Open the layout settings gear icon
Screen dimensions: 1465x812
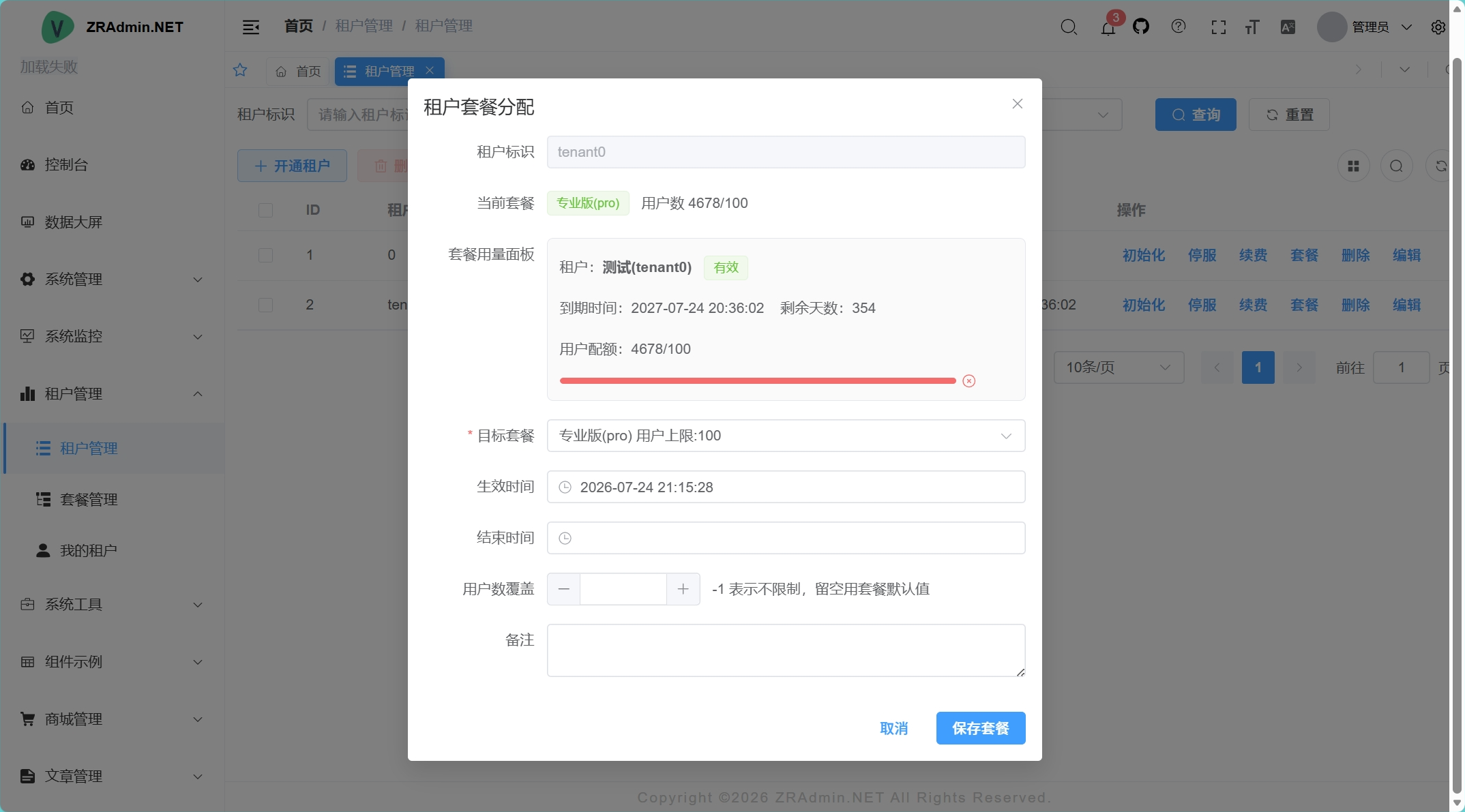pyautogui.click(x=1438, y=27)
